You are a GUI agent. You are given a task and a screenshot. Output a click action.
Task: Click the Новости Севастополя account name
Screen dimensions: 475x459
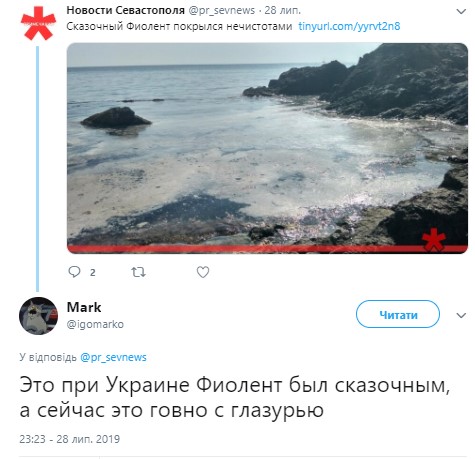[125, 10]
